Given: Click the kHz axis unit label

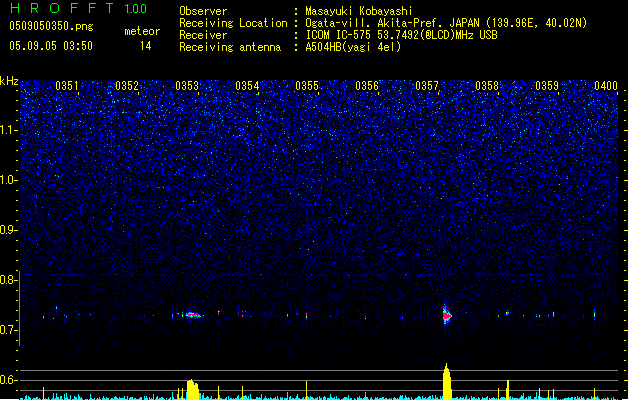Looking at the screenshot, I should click(9, 81).
